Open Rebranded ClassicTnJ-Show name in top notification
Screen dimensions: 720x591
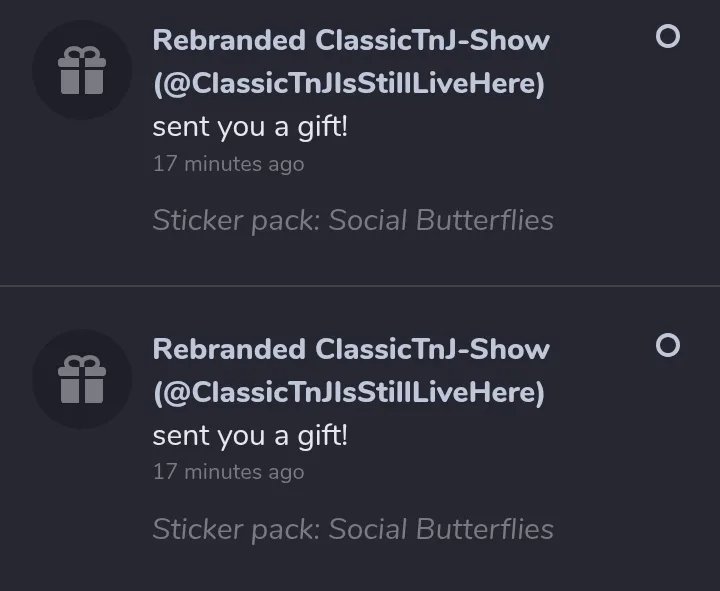pyautogui.click(x=351, y=41)
